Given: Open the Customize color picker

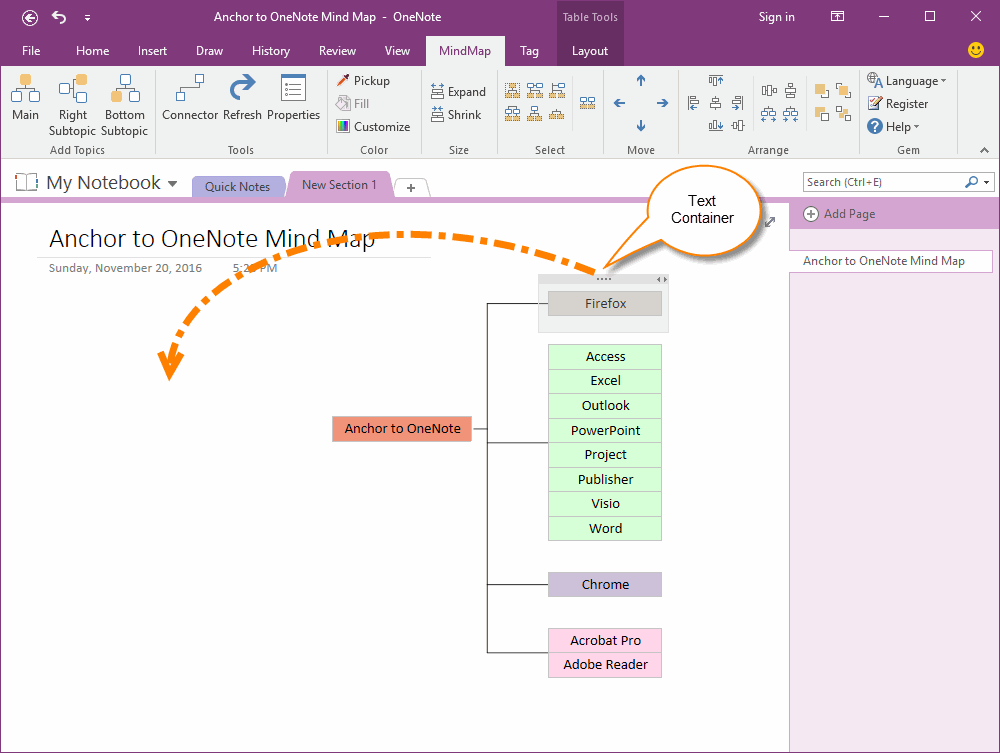Looking at the screenshot, I should 373,126.
